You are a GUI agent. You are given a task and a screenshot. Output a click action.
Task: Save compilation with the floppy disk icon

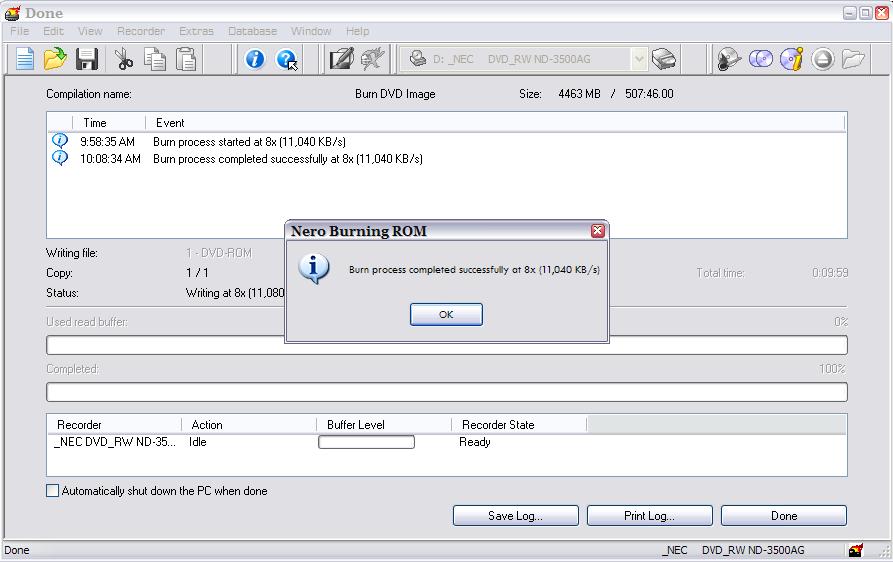pyautogui.click(x=87, y=59)
